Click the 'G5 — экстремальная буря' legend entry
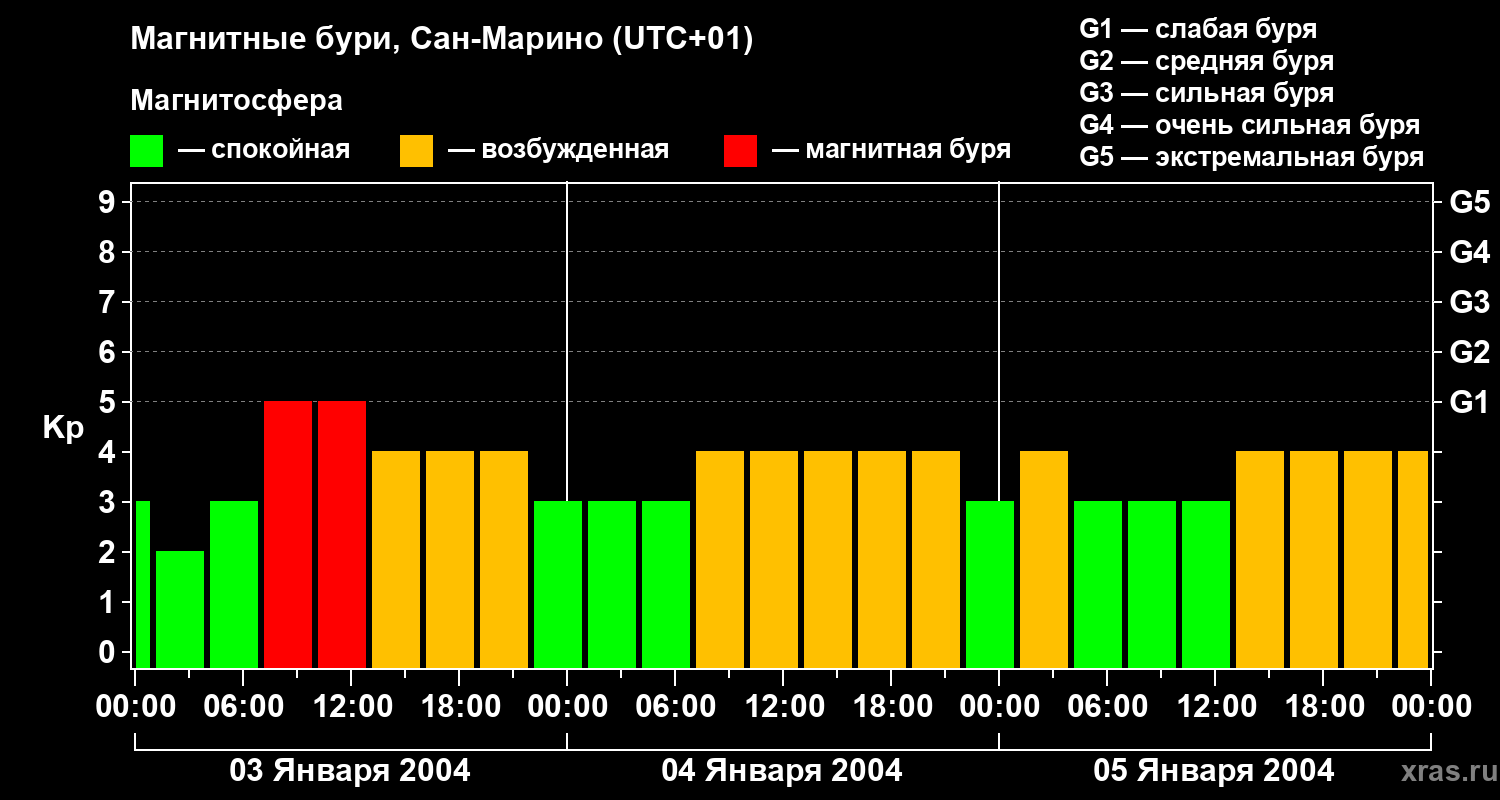This screenshot has height=800, width=1500. click(x=1252, y=157)
